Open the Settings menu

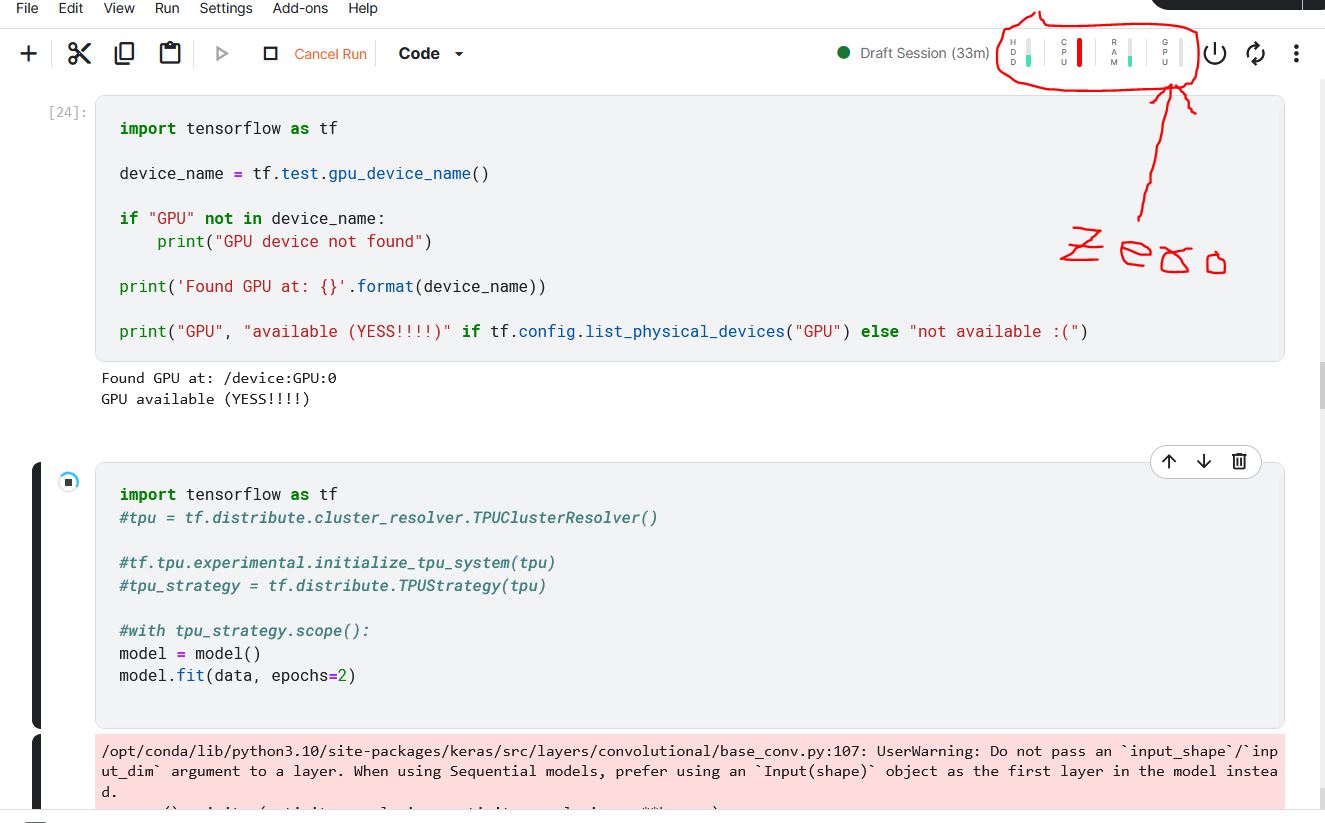[x=226, y=8]
